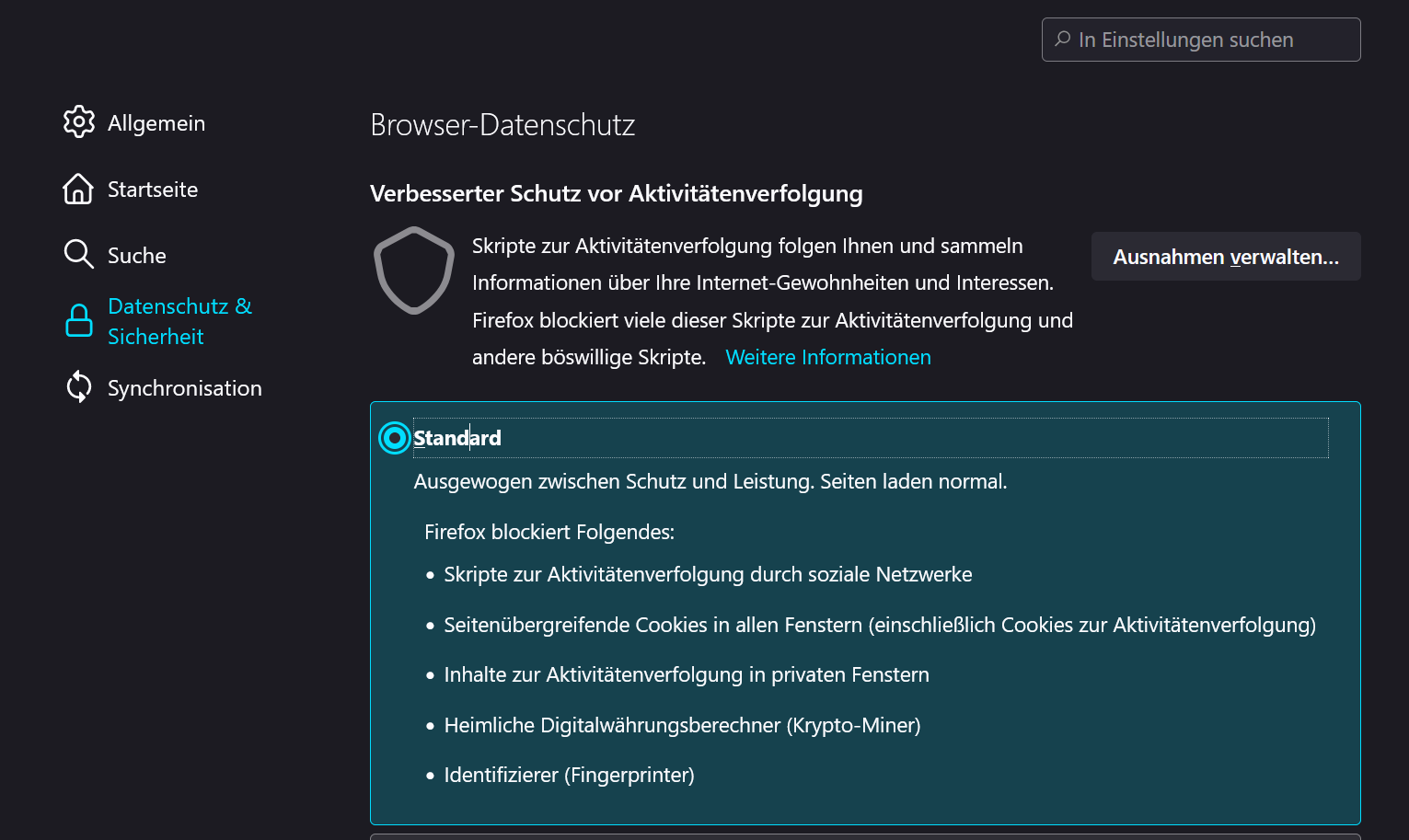Click the Datenschutz & Sicherheit lock icon

point(79,321)
